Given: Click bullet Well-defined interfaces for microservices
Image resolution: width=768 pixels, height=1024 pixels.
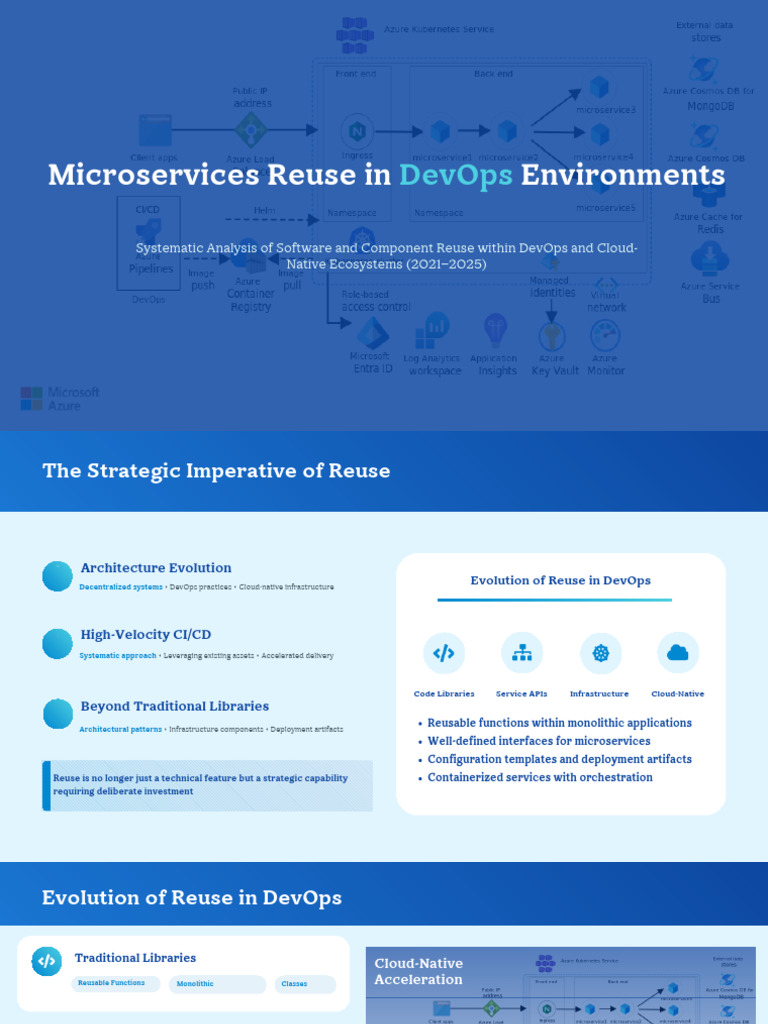Looking at the screenshot, I should click(539, 741).
